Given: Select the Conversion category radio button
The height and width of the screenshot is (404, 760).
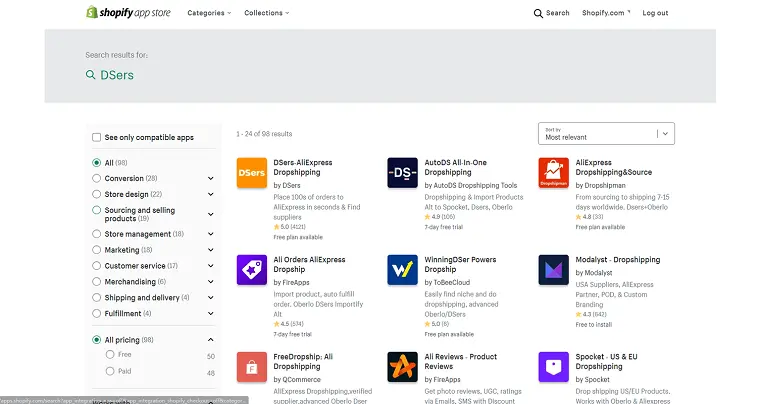Looking at the screenshot, I should click(96, 178).
